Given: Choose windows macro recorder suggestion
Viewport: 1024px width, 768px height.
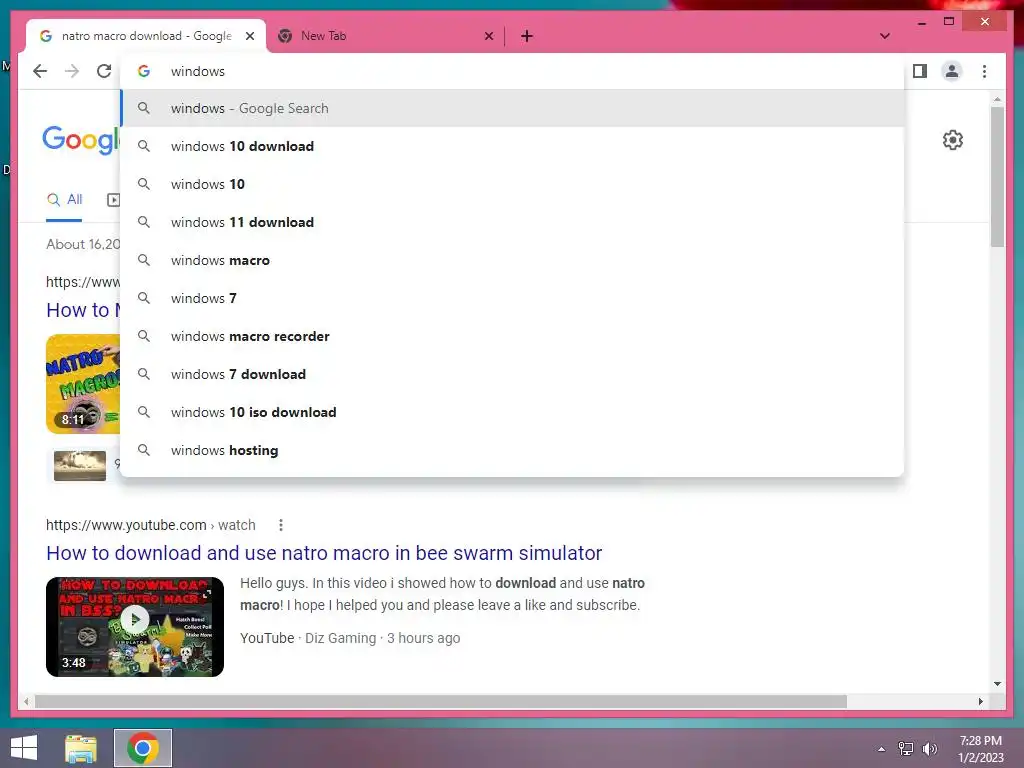Looking at the screenshot, I should pyautogui.click(x=513, y=336).
